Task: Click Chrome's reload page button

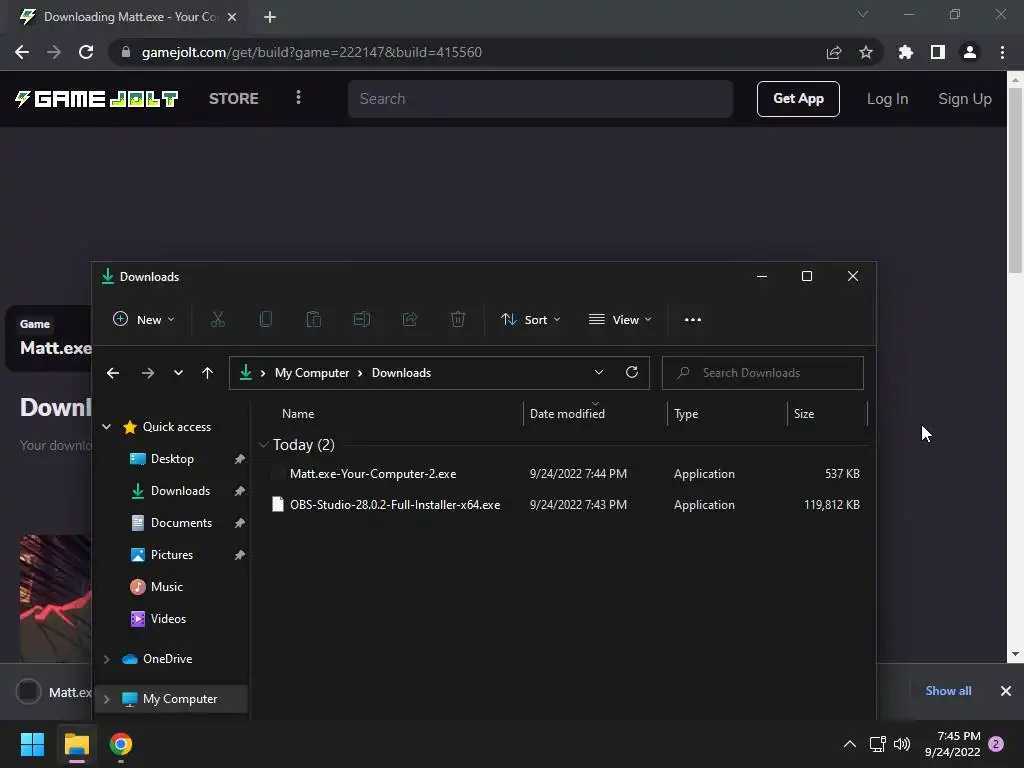Action: 86,52
